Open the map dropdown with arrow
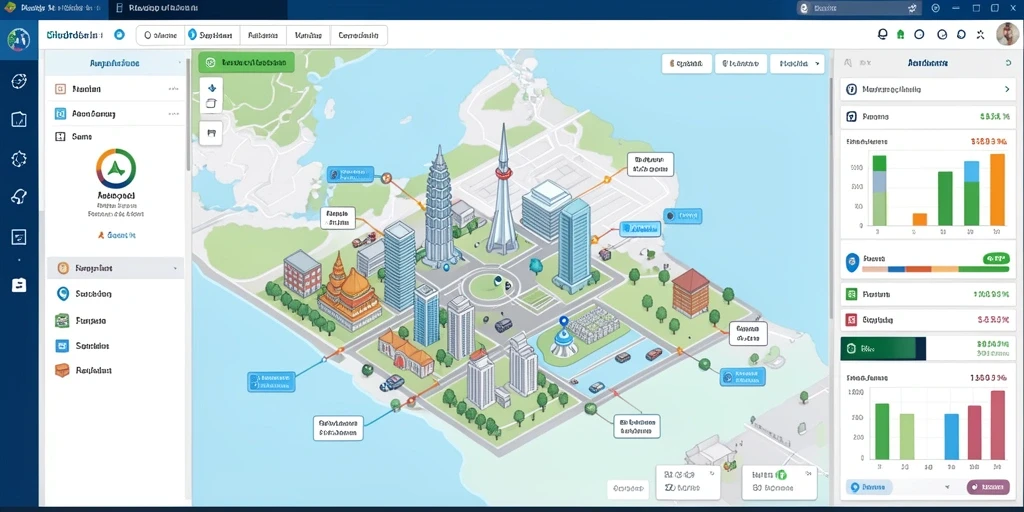Image resolution: width=1024 pixels, height=512 pixels. (x=797, y=64)
